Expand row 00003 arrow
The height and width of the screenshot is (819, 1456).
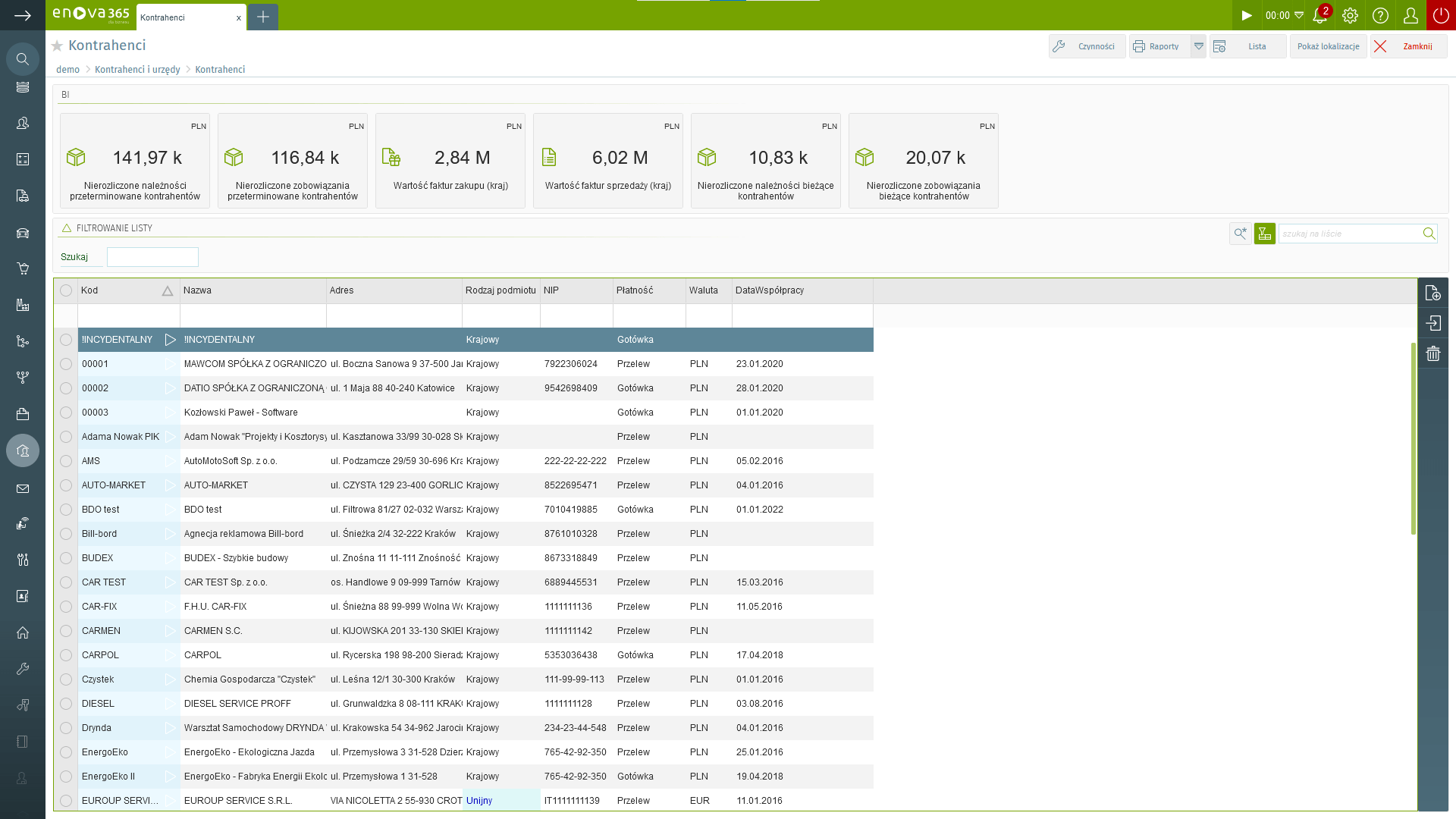pos(170,413)
